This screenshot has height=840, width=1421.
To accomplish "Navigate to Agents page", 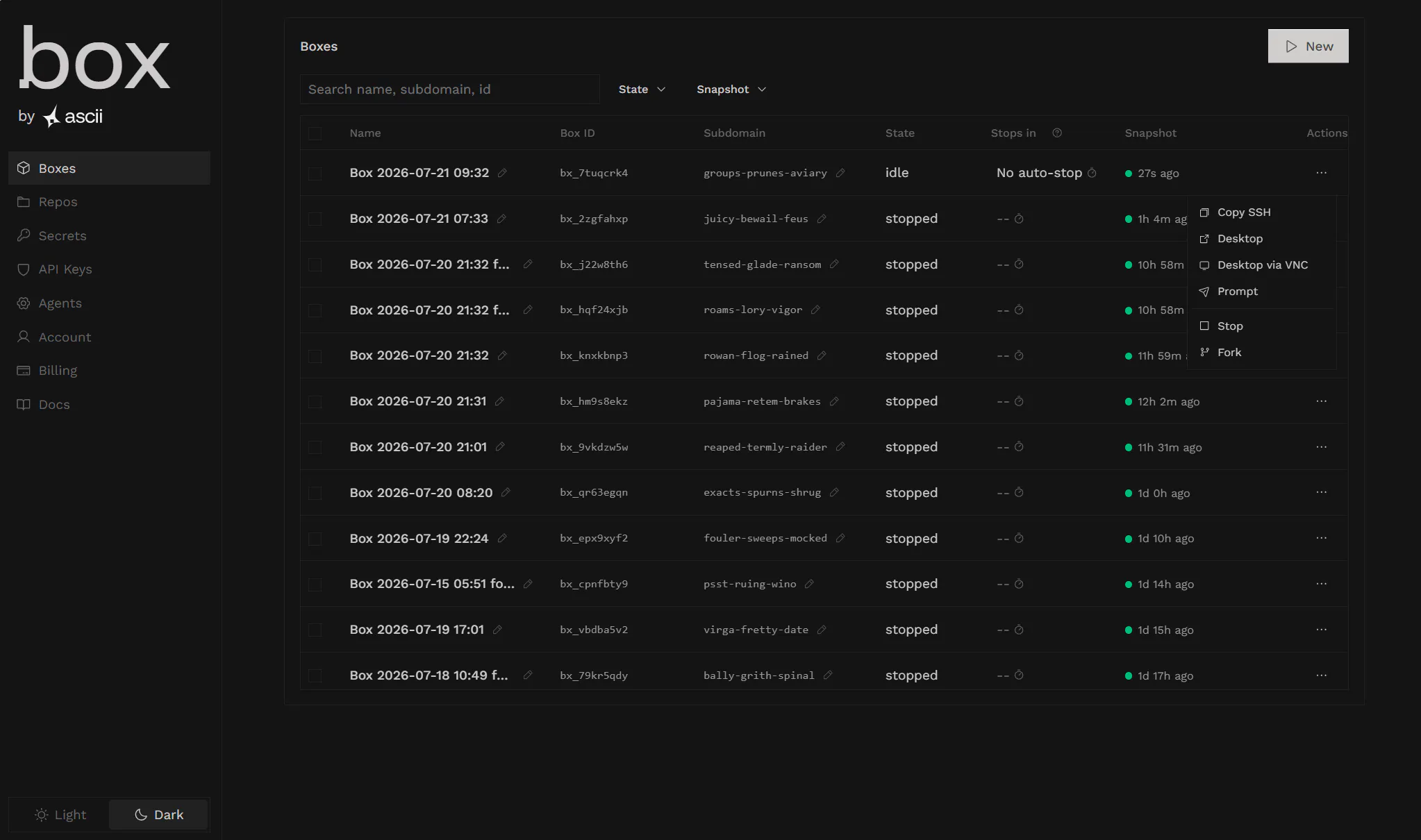I will (x=109, y=303).
